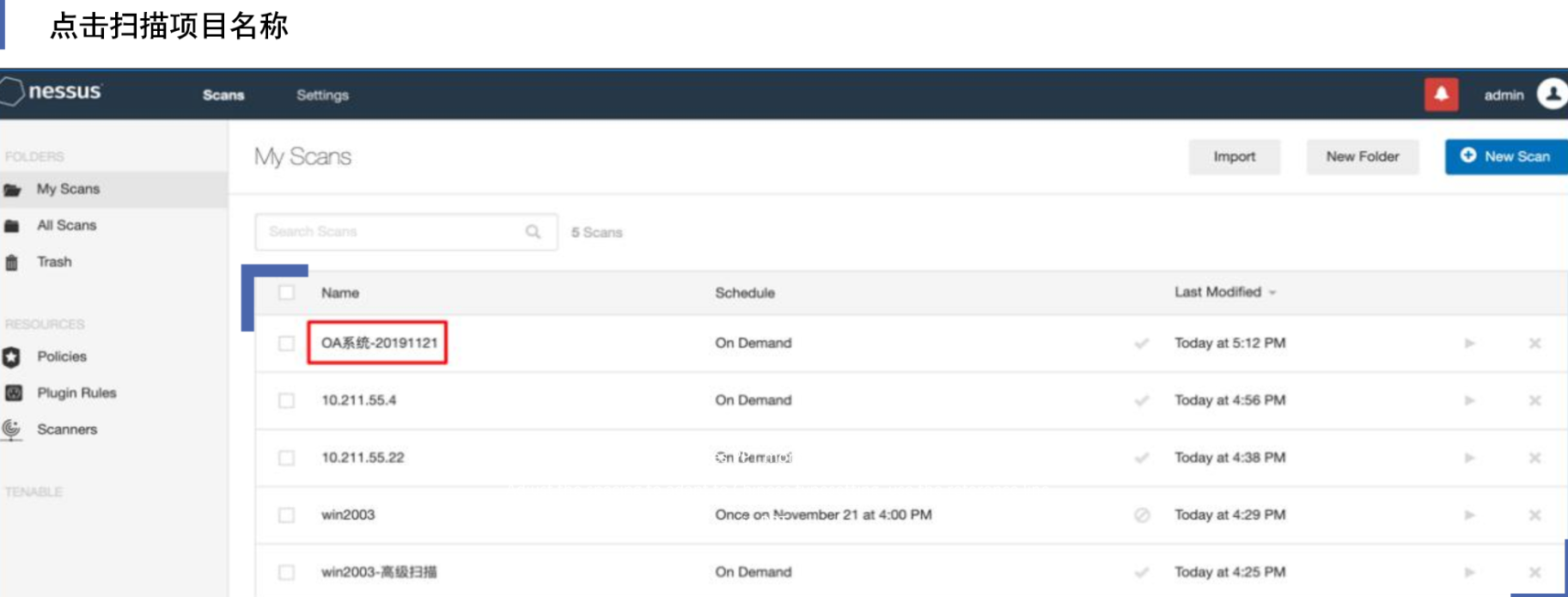
Task: Open the admin user avatar icon
Action: [x=1552, y=94]
